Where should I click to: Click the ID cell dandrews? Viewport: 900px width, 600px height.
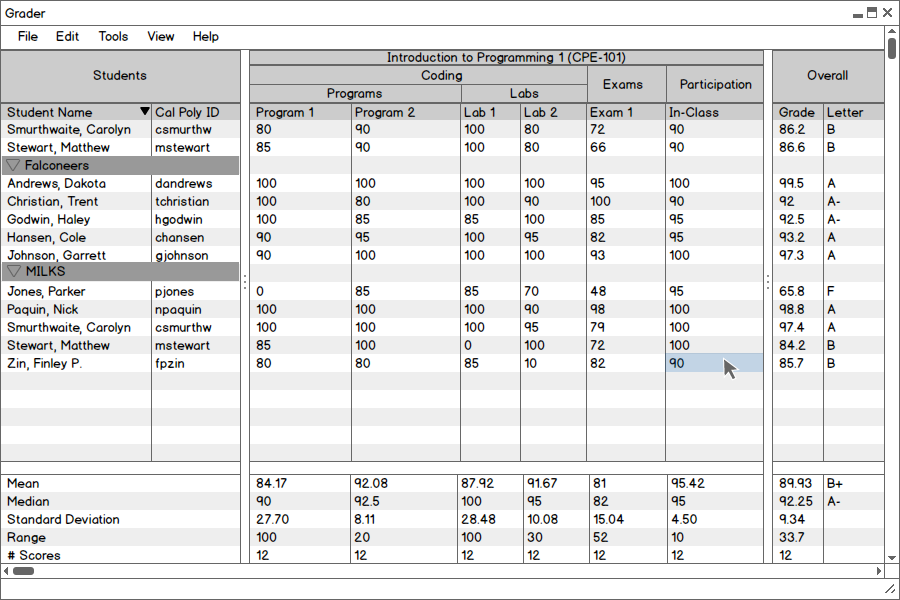tap(184, 184)
